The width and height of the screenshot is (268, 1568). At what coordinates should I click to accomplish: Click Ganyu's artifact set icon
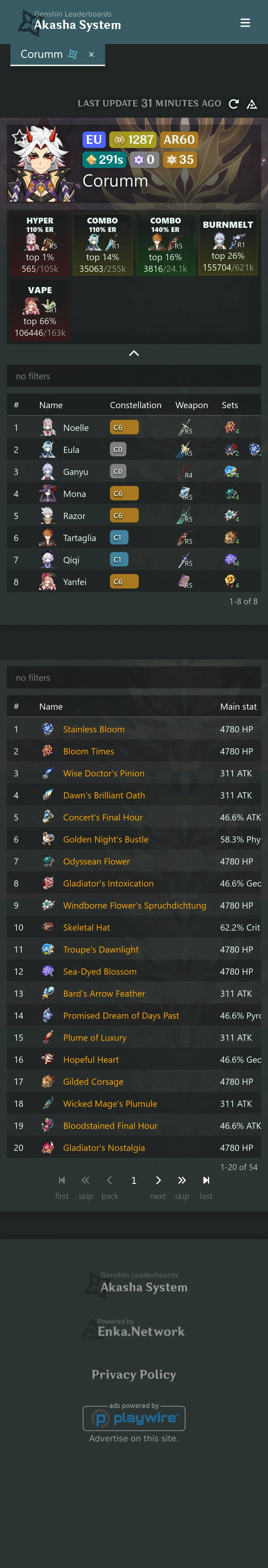click(231, 472)
